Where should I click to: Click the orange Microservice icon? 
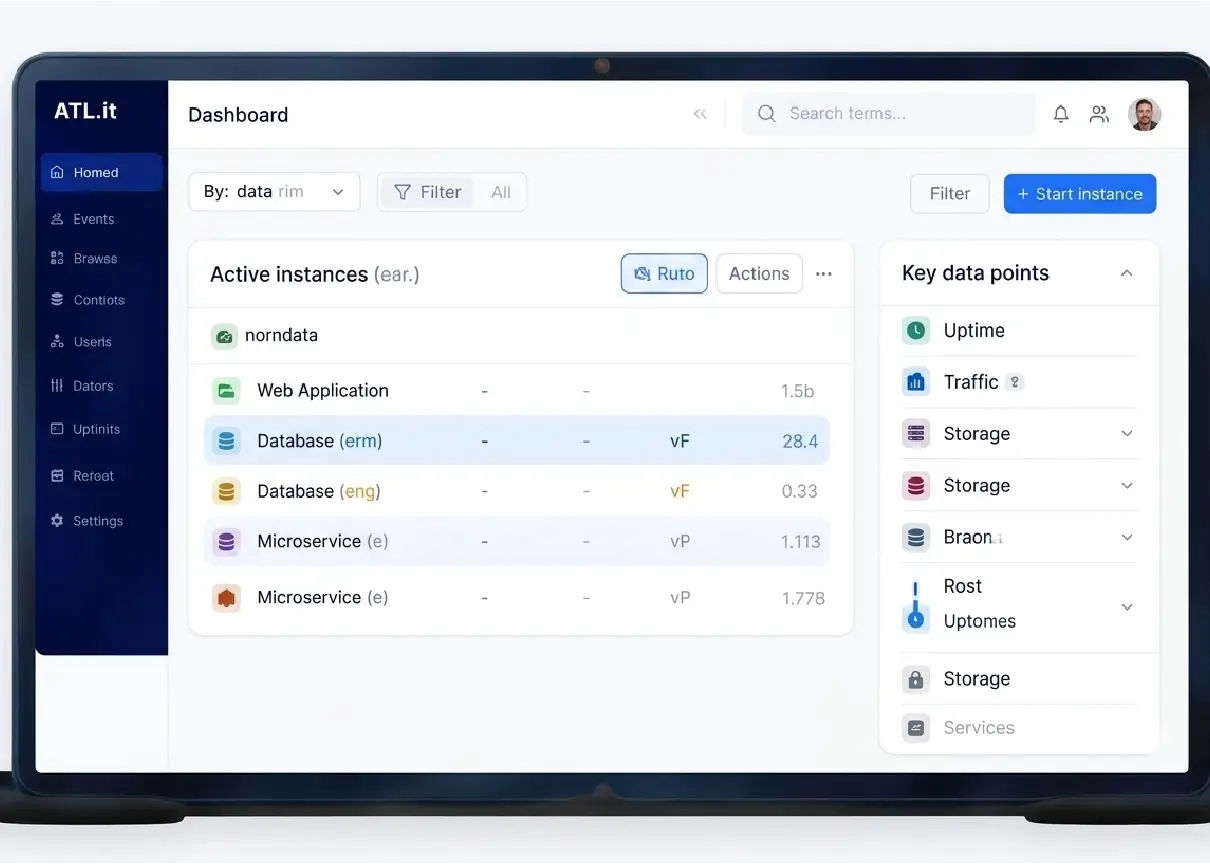tap(226, 598)
